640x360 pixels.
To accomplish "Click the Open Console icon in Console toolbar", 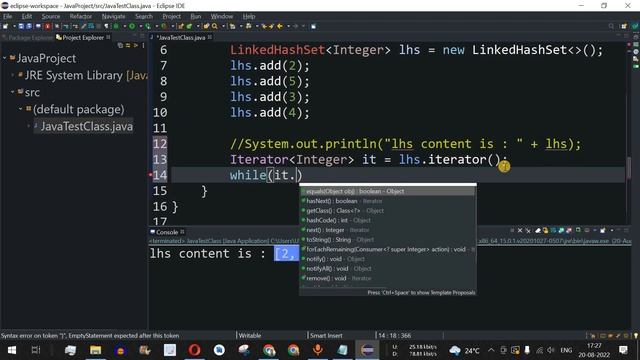I will 603,231.
